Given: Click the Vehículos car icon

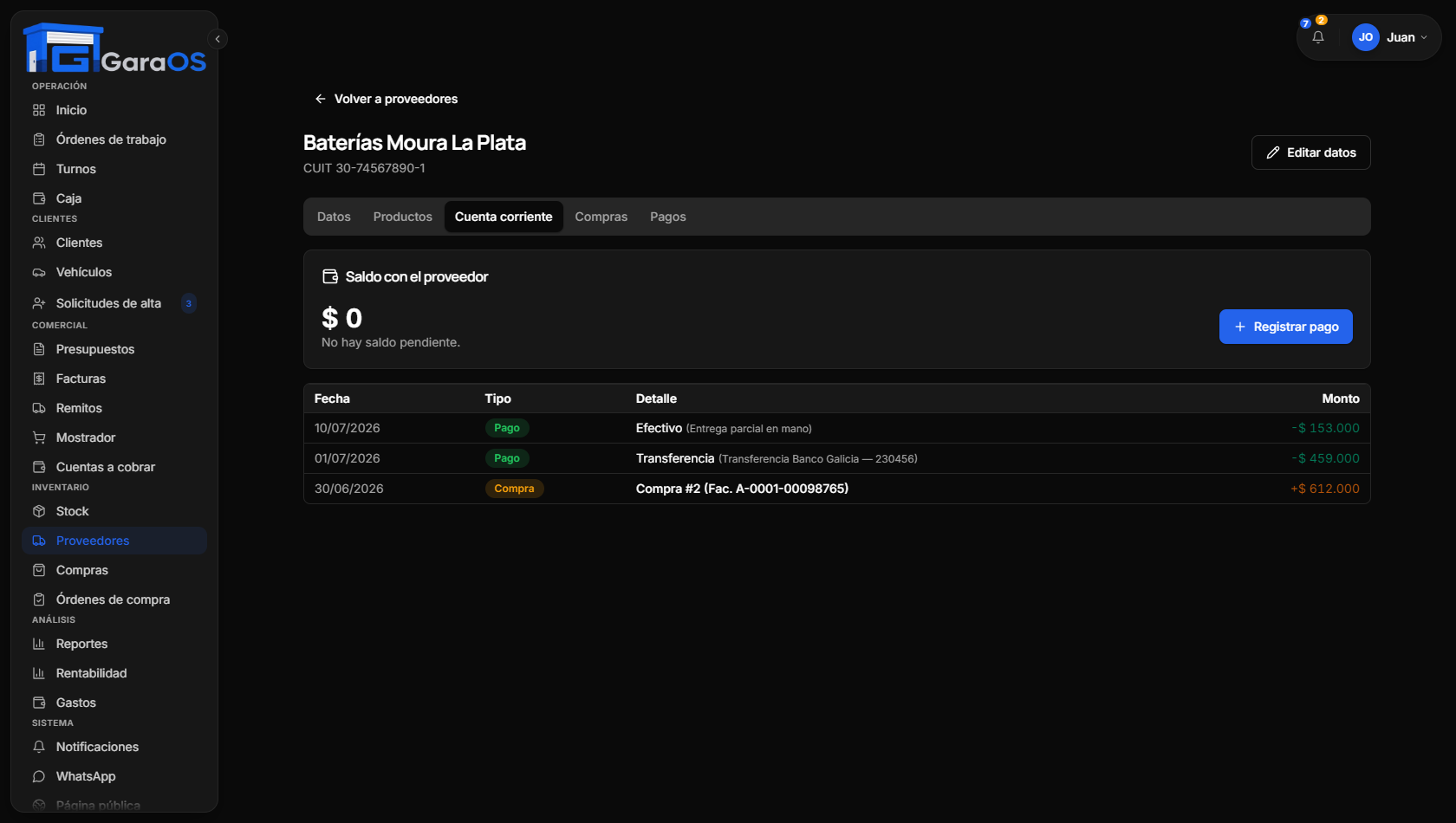Looking at the screenshot, I should tap(39, 272).
